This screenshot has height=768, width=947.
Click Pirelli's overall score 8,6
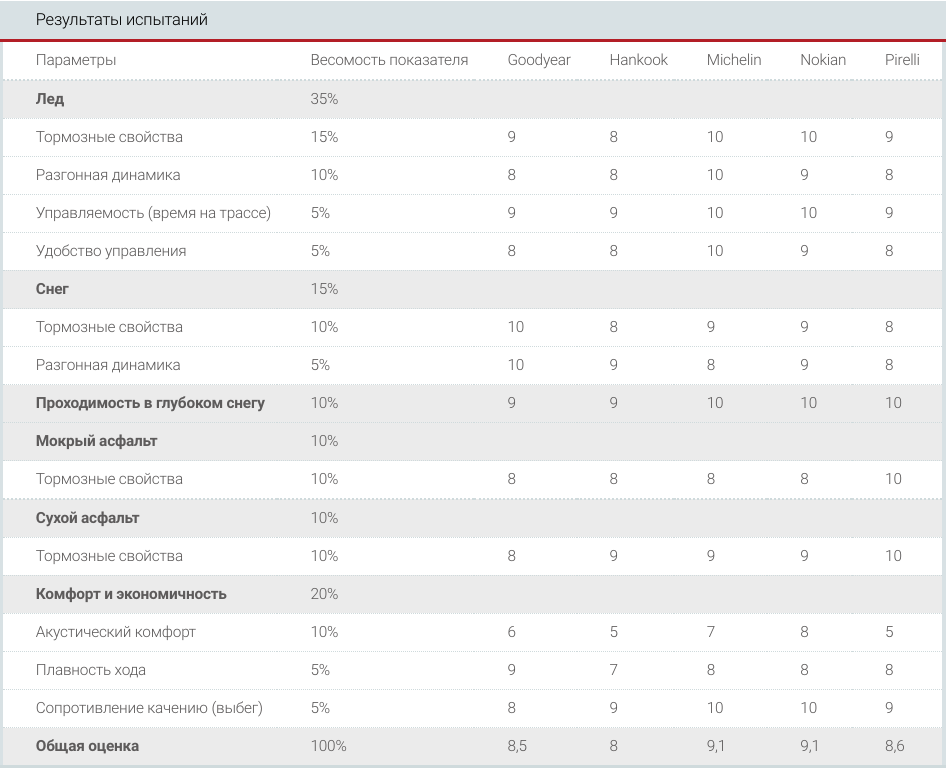coord(894,746)
